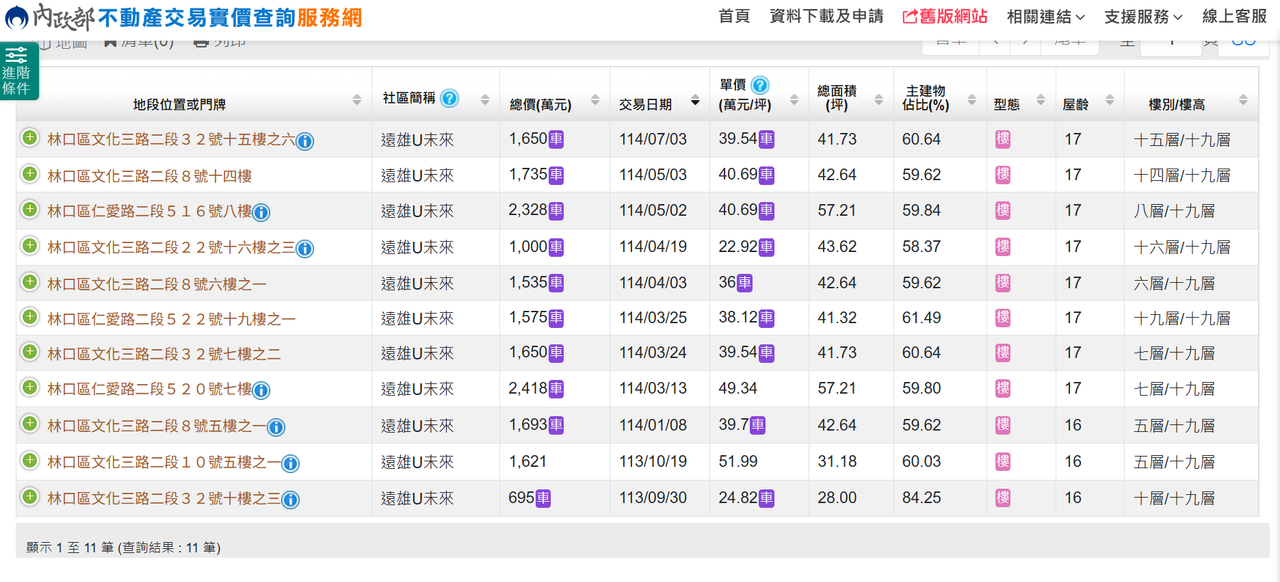Screen dimensions: 1280x582
Task: Click info icon beside 文化三路二段32號十樓之三
Action: click(x=290, y=499)
